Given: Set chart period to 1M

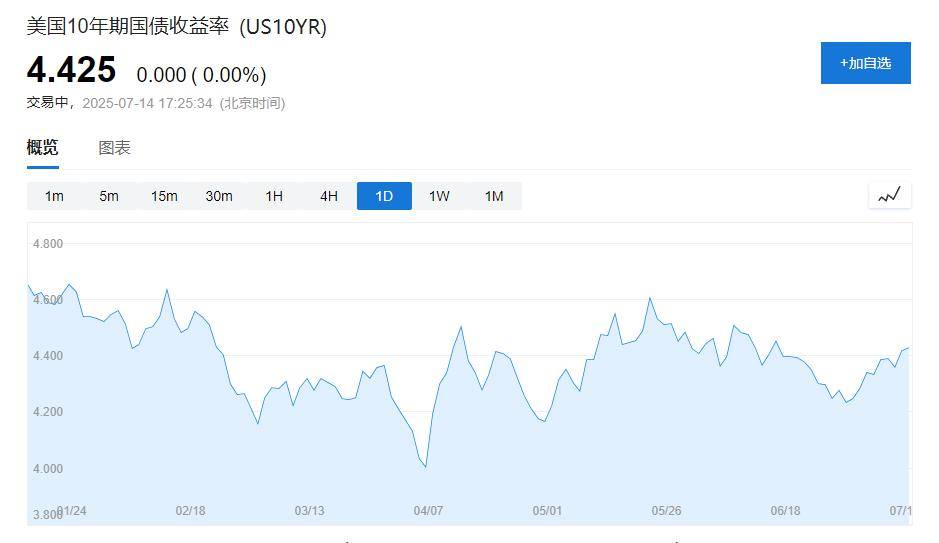Looking at the screenshot, I should point(494,196).
